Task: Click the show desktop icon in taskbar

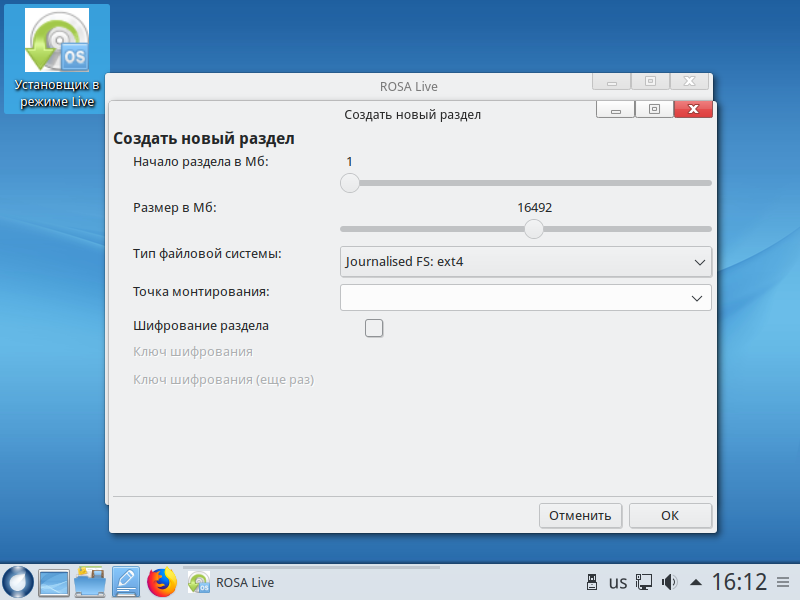Action: click(54, 581)
